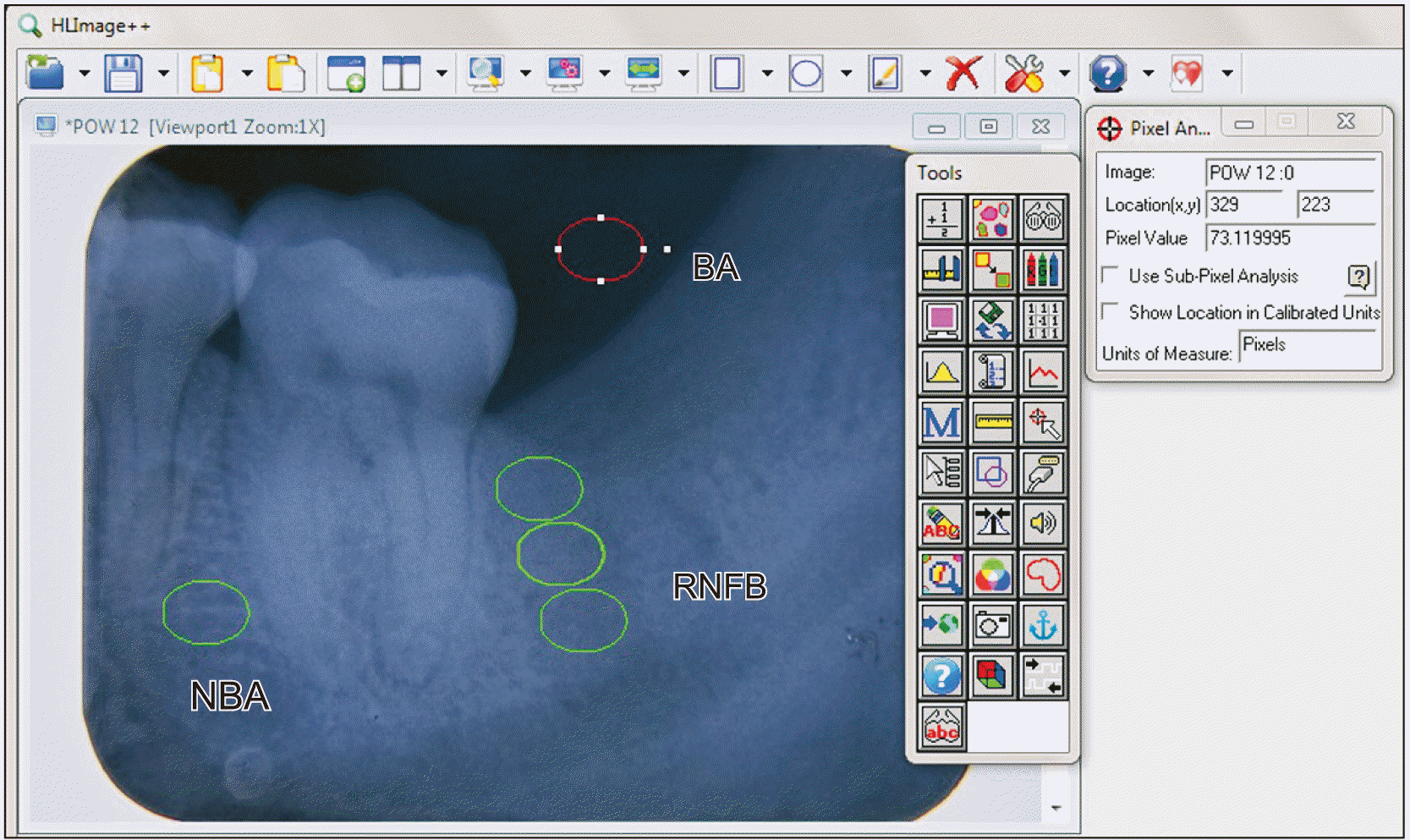The height and width of the screenshot is (840, 1410).
Task: Click the open folder toolbar icon
Action: [x=45, y=73]
